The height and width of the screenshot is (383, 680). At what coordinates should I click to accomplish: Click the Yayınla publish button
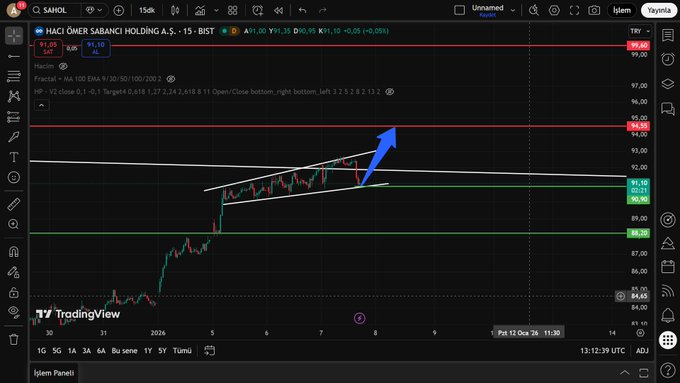[x=659, y=10]
